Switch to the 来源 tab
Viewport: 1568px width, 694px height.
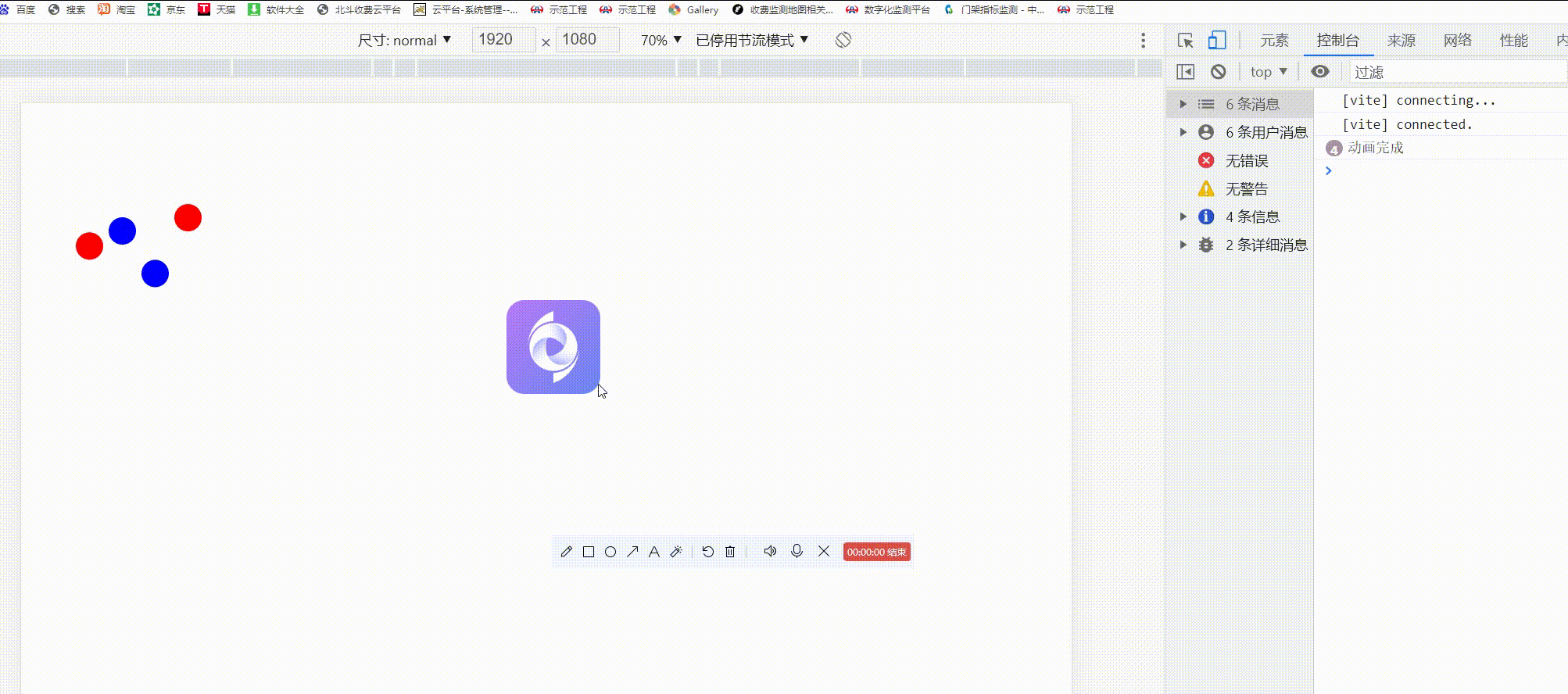coord(1402,41)
